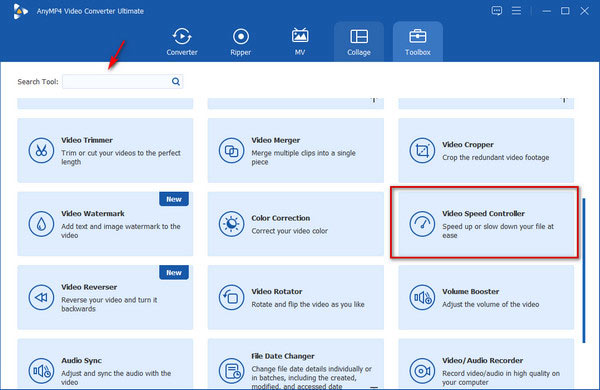The image size is (600, 390).
Task: Click 'Reverse your video and turn it backwards'
Action: [109, 304]
